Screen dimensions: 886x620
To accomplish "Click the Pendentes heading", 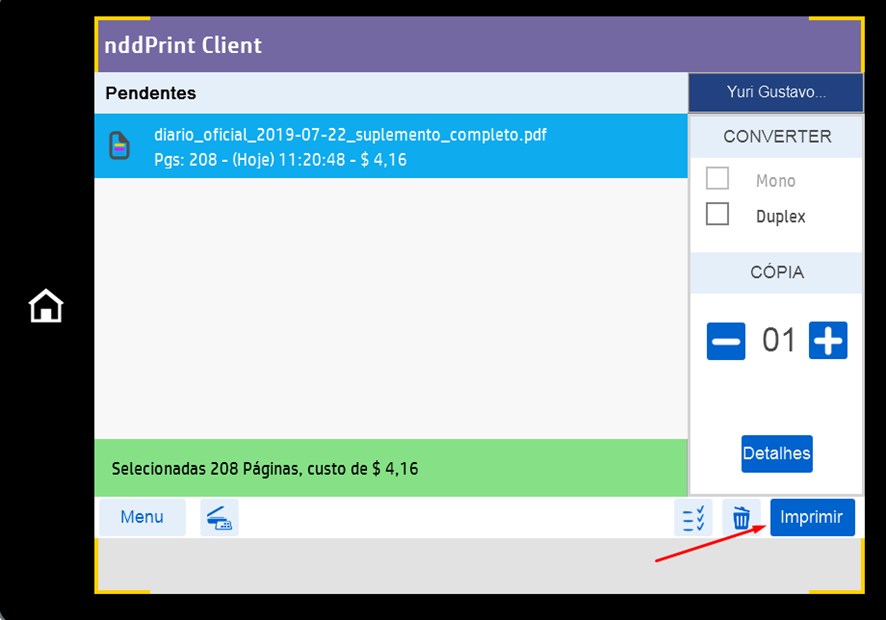I will (150, 93).
